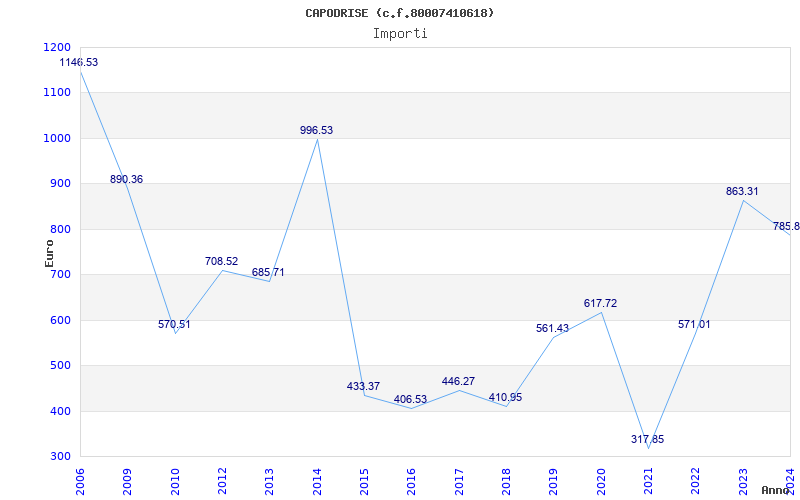The image size is (800, 500).
Task: Click the 2017 x-axis year label
Action: (459, 482)
